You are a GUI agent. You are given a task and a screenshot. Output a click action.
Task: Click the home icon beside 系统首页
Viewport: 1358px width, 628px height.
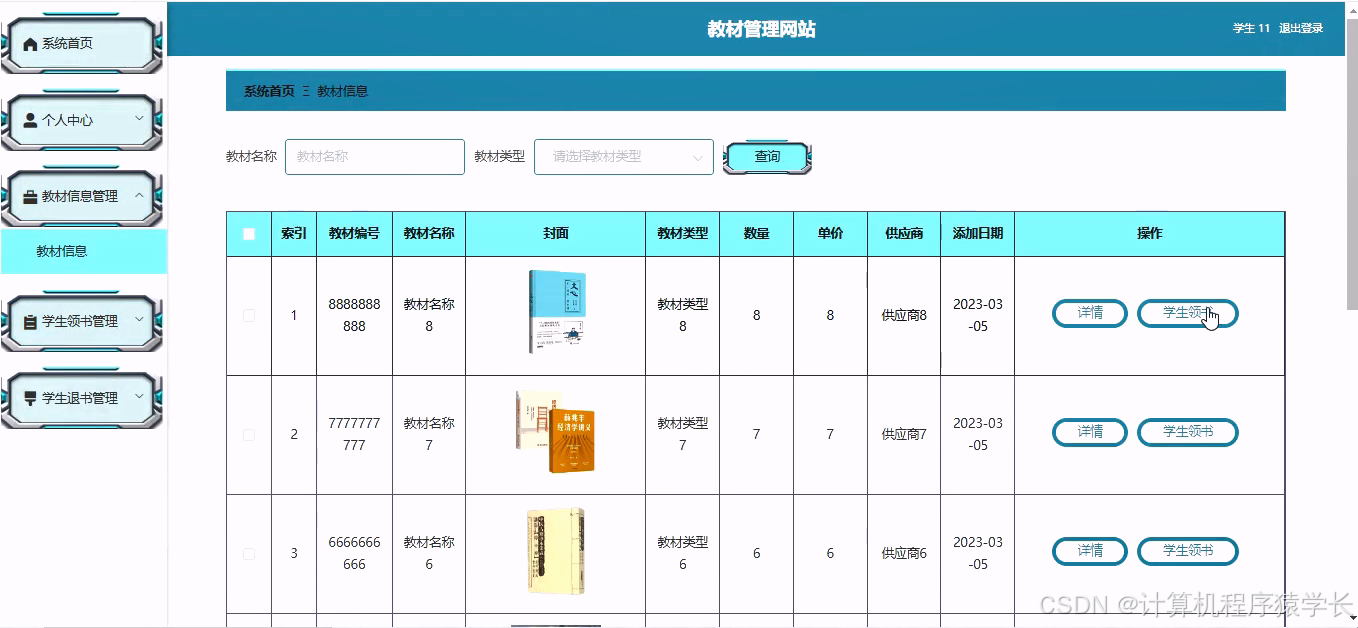(30, 44)
